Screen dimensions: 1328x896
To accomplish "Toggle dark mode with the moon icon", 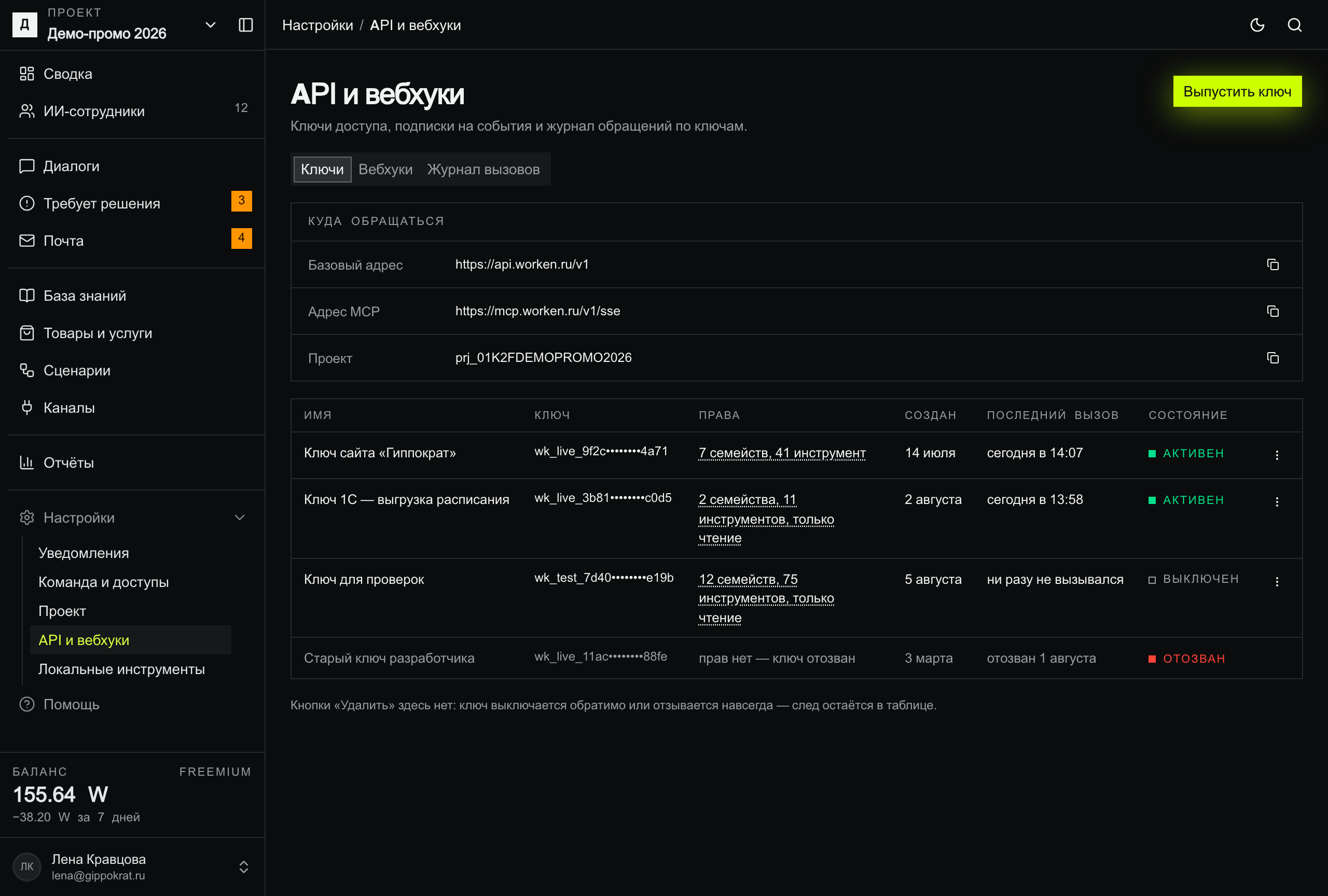I will tap(1257, 25).
